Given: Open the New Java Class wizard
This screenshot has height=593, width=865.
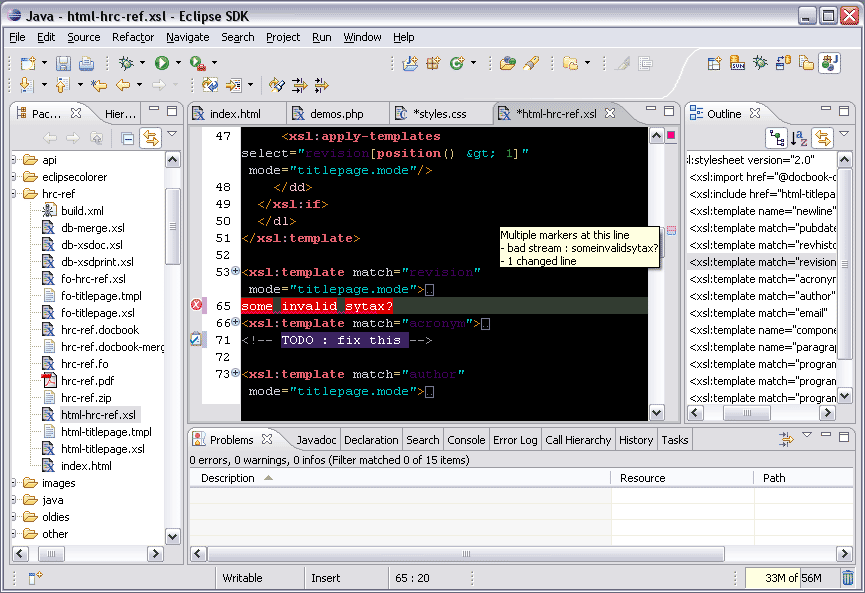Looking at the screenshot, I should click(x=456, y=62).
